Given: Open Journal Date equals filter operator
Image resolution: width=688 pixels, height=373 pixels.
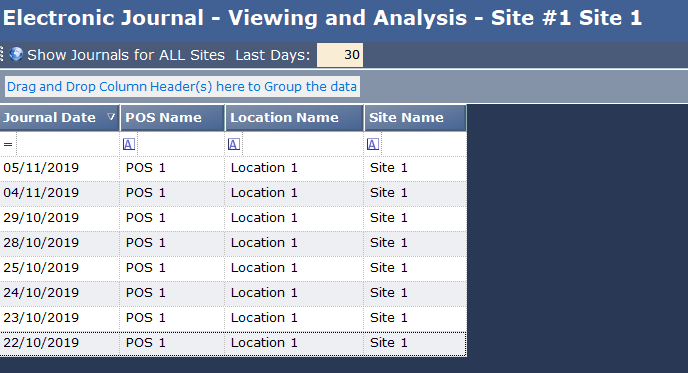Looking at the screenshot, I should pyautogui.click(x=8, y=144).
